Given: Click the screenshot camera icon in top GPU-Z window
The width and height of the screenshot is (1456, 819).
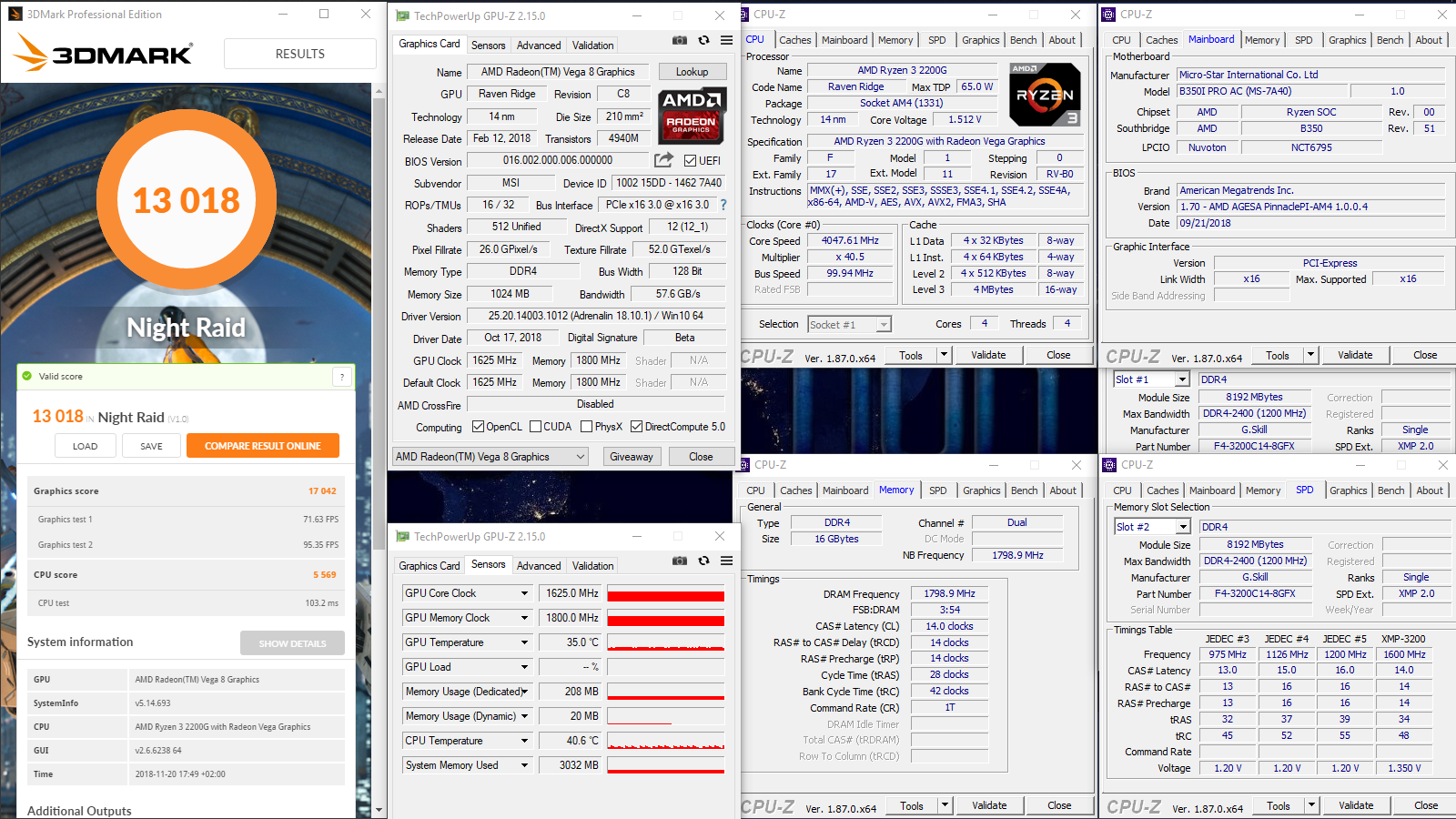Looking at the screenshot, I should pos(680,40).
